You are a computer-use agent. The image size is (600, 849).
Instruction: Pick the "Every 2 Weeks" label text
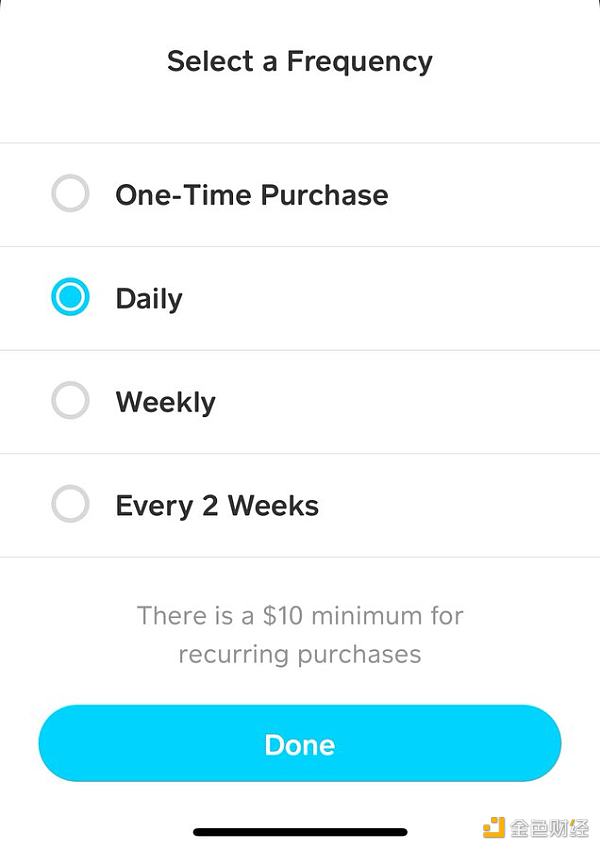[217, 505]
